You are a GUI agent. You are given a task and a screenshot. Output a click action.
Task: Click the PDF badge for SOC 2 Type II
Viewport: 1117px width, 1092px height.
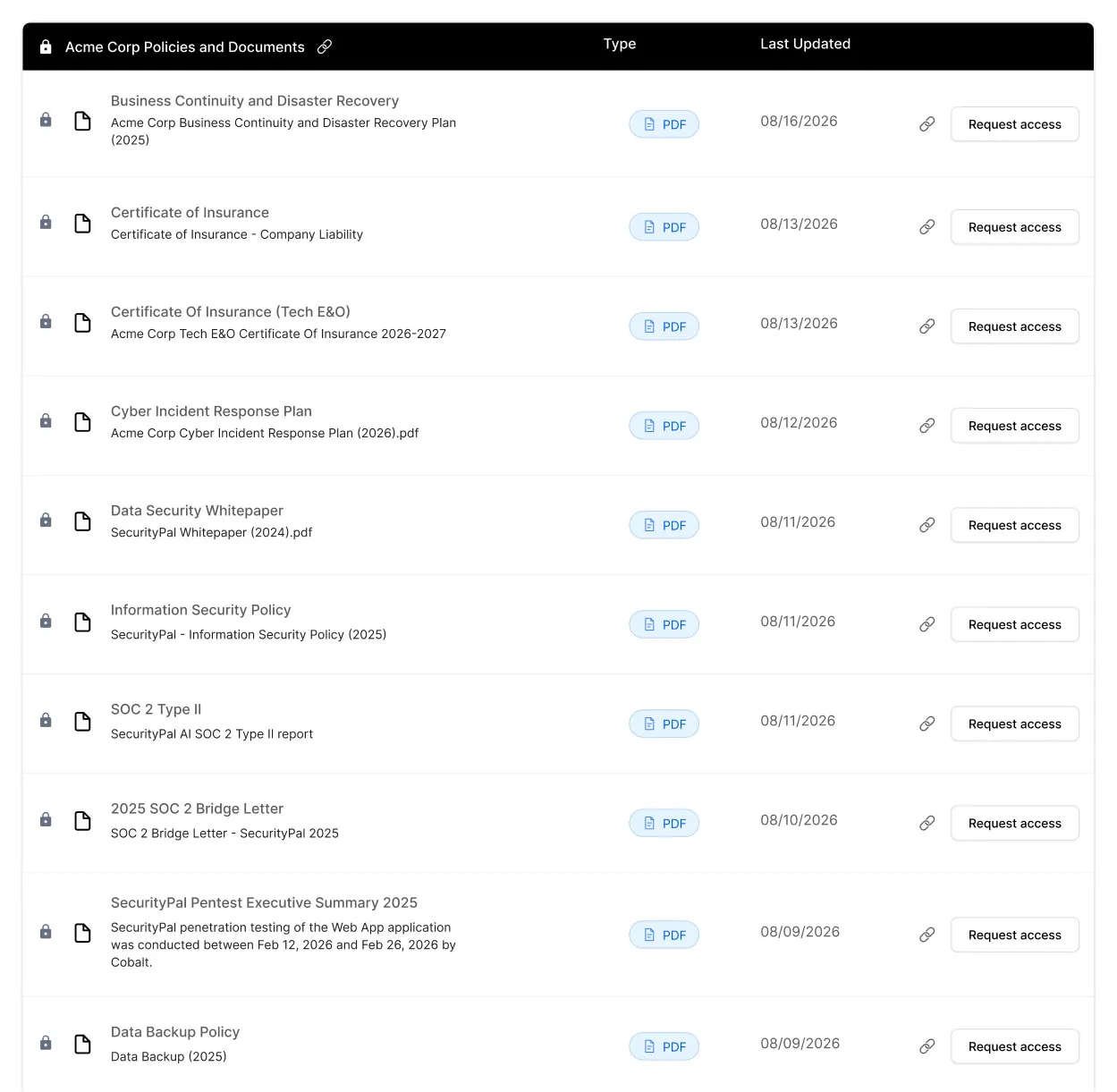click(x=664, y=724)
